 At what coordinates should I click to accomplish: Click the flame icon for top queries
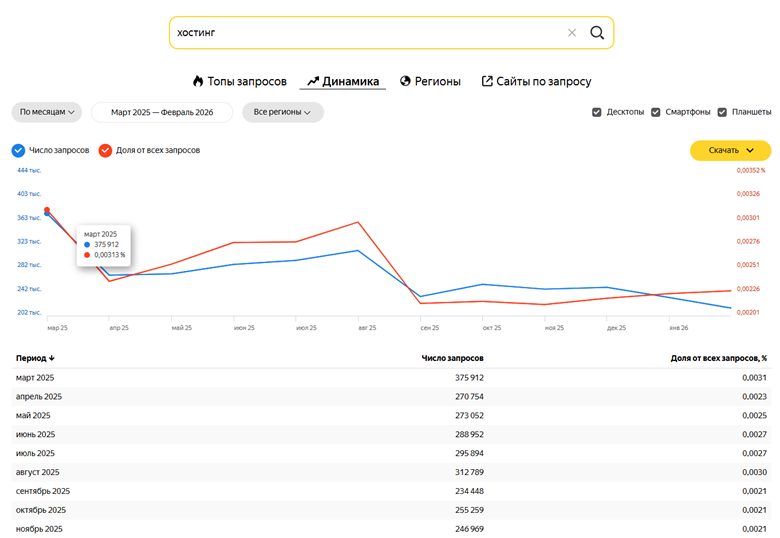coord(198,81)
